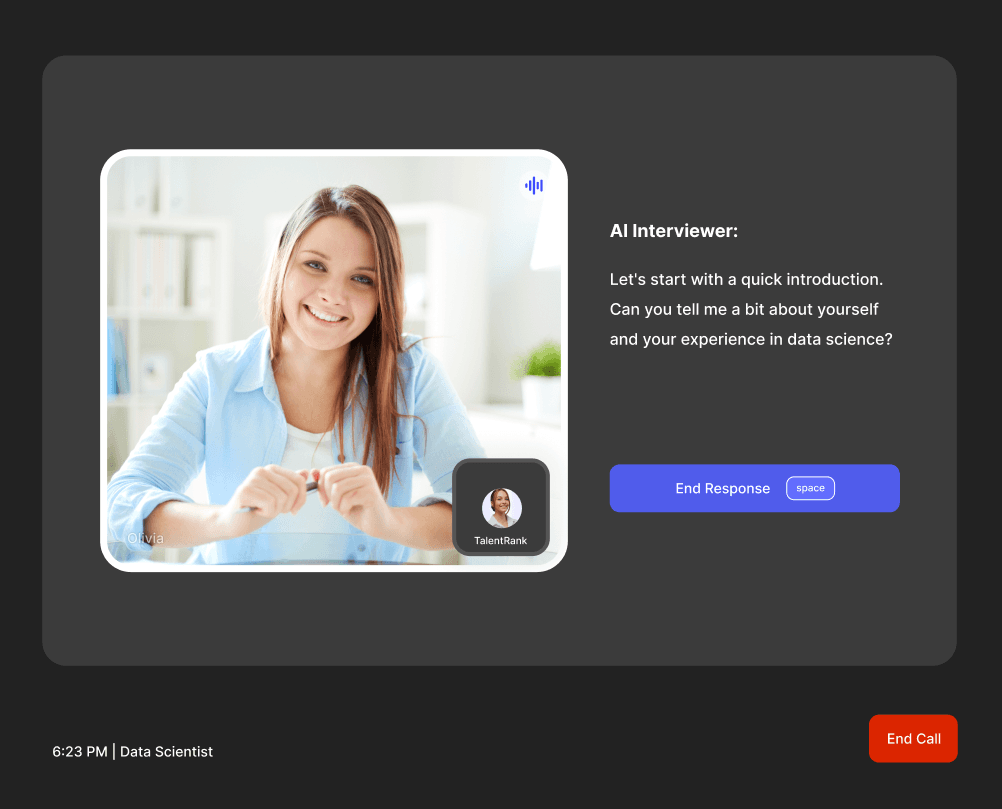Image resolution: width=1002 pixels, height=809 pixels.
Task: Click the TalentRank interviewer avatar photo
Action: 501,507
